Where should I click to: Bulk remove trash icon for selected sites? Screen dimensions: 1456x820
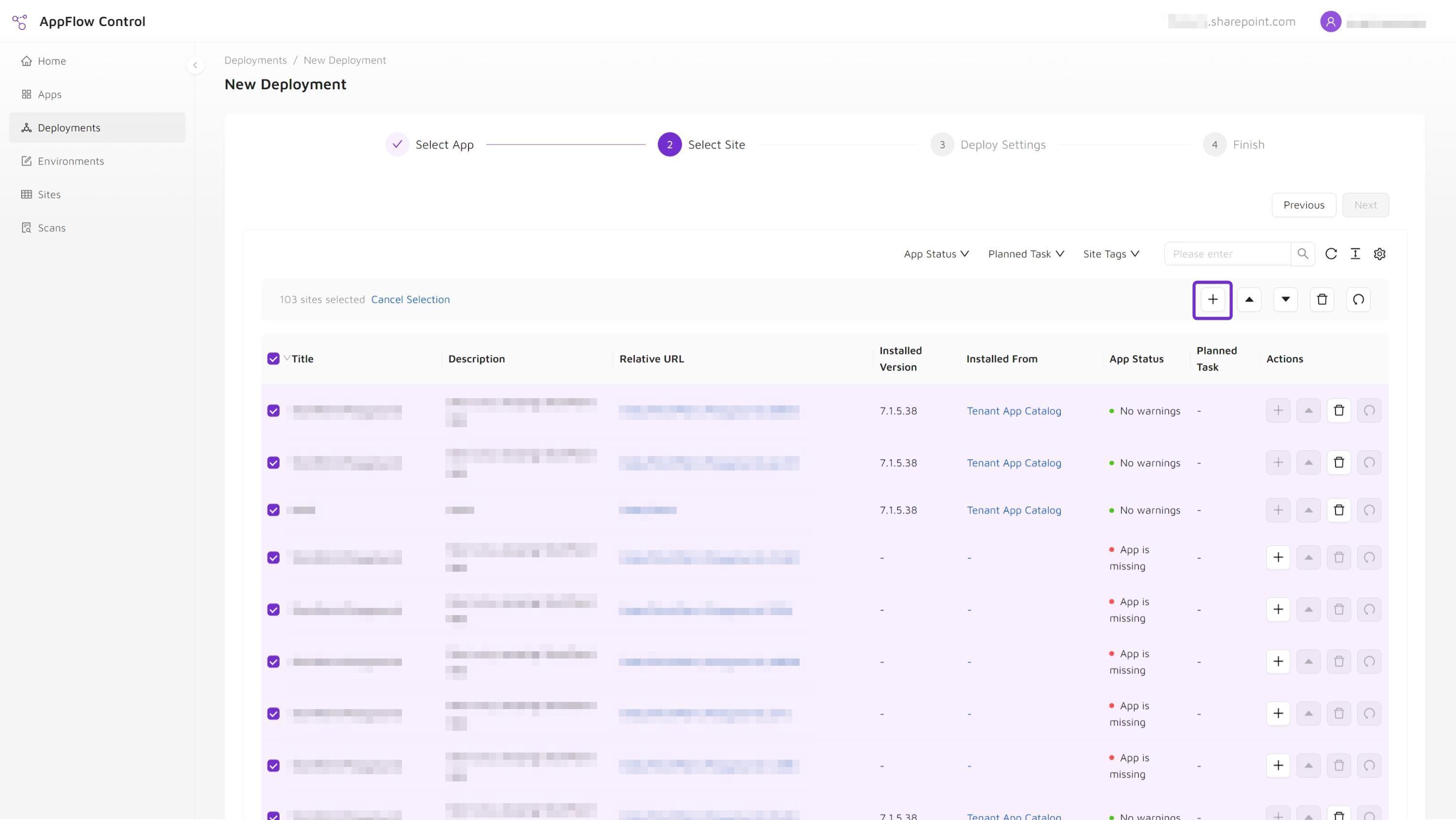coord(1322,300)
